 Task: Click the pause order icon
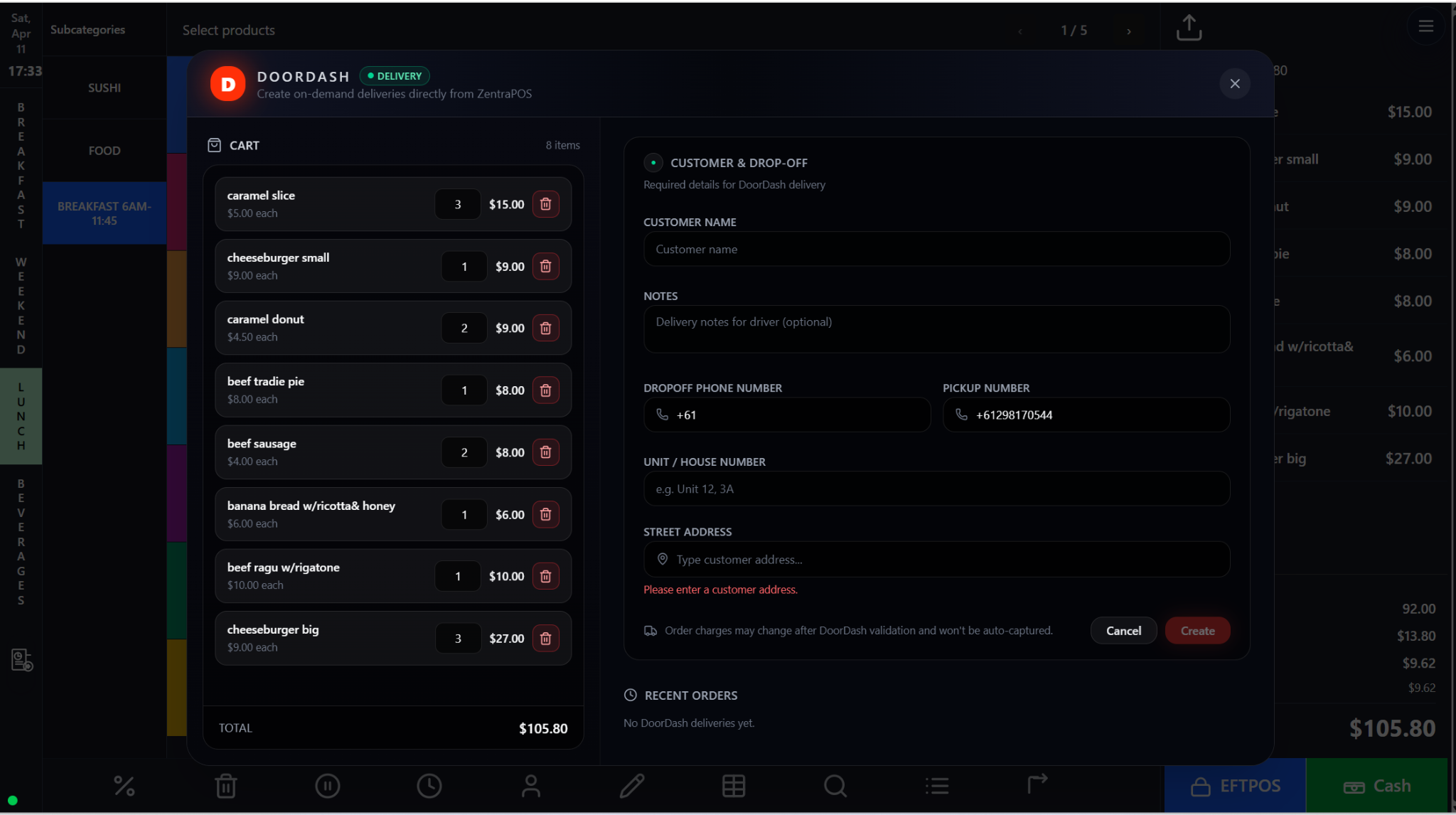(x=328, y=786)
